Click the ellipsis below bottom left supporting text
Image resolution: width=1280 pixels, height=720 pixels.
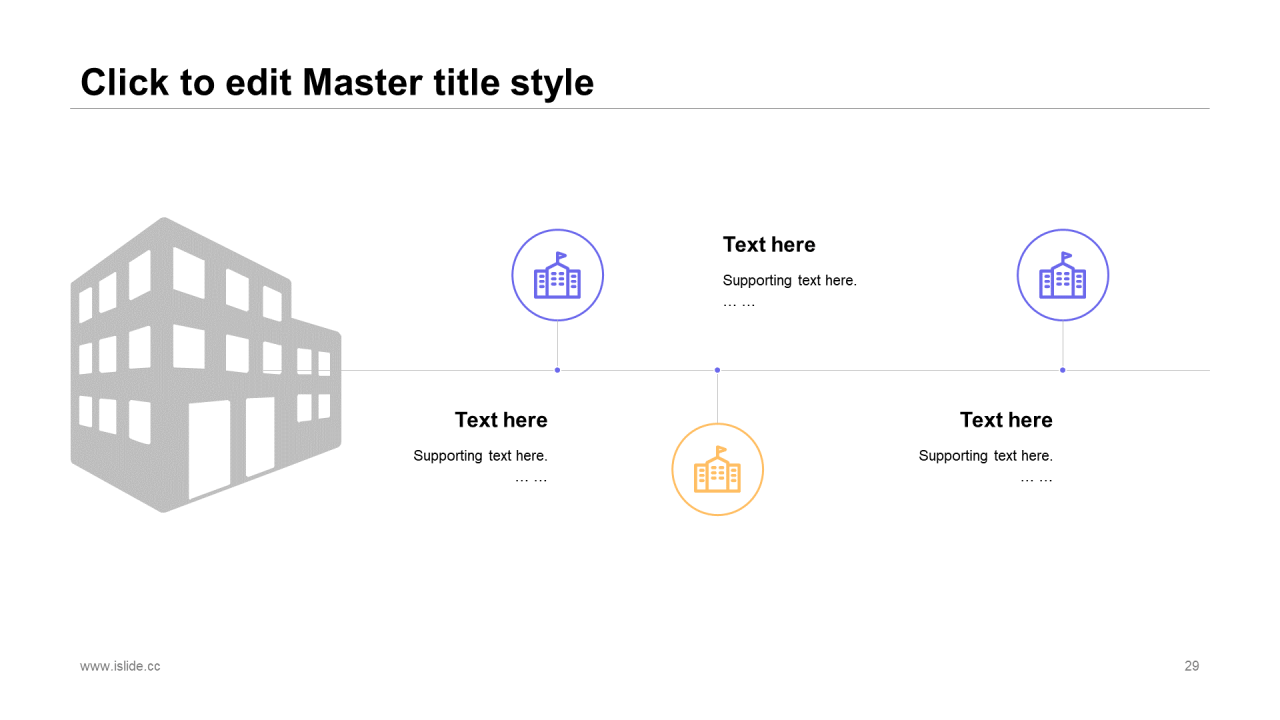pyautogui.click(x=531, y=479)
